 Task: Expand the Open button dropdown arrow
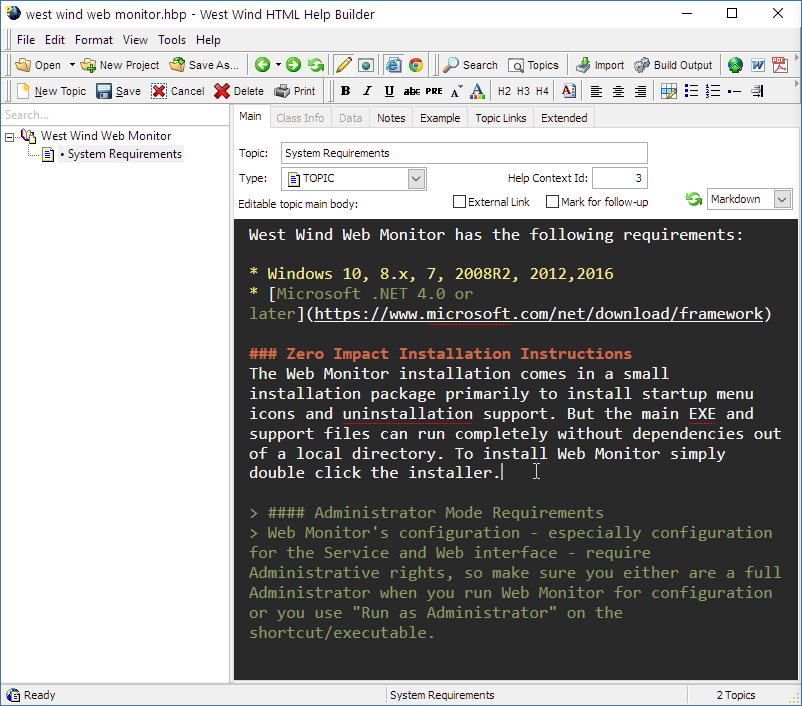coord(72,65)
